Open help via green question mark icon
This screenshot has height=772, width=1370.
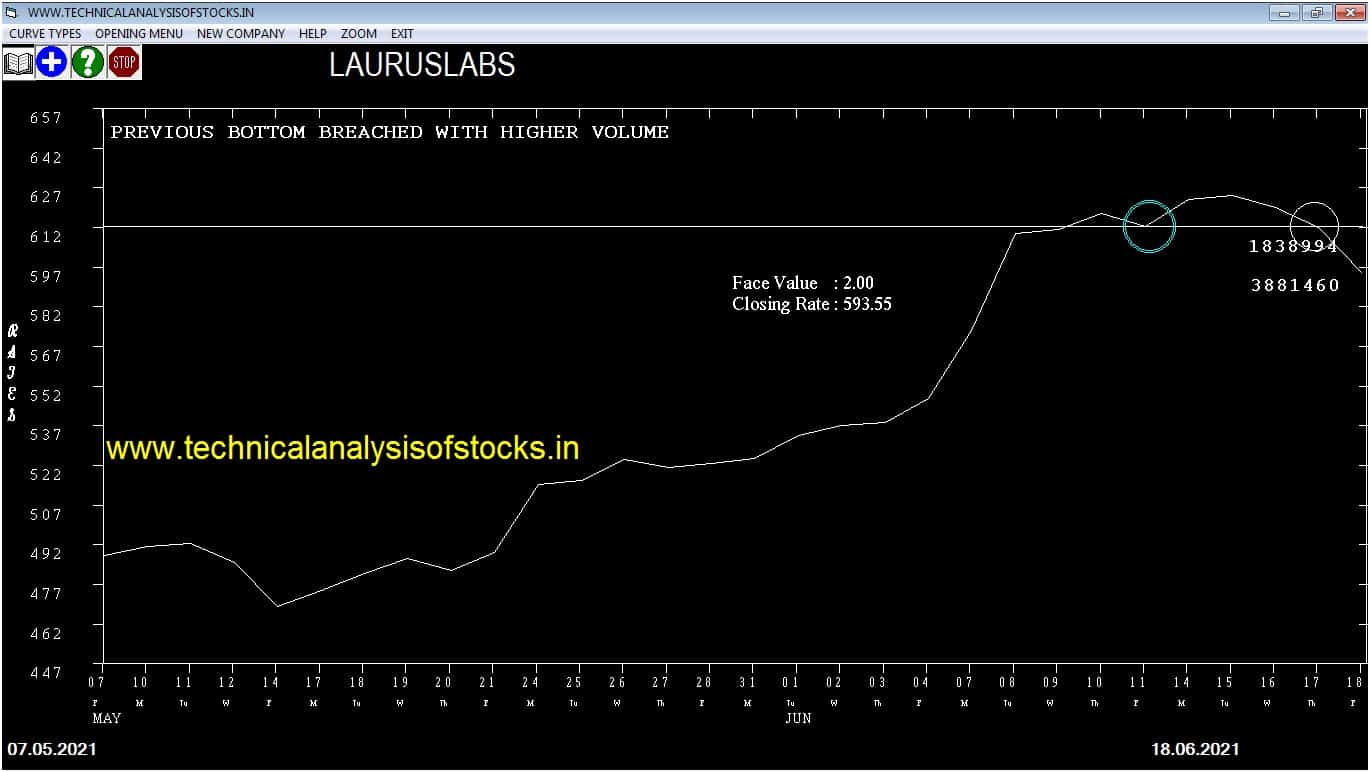coord(88,63)
